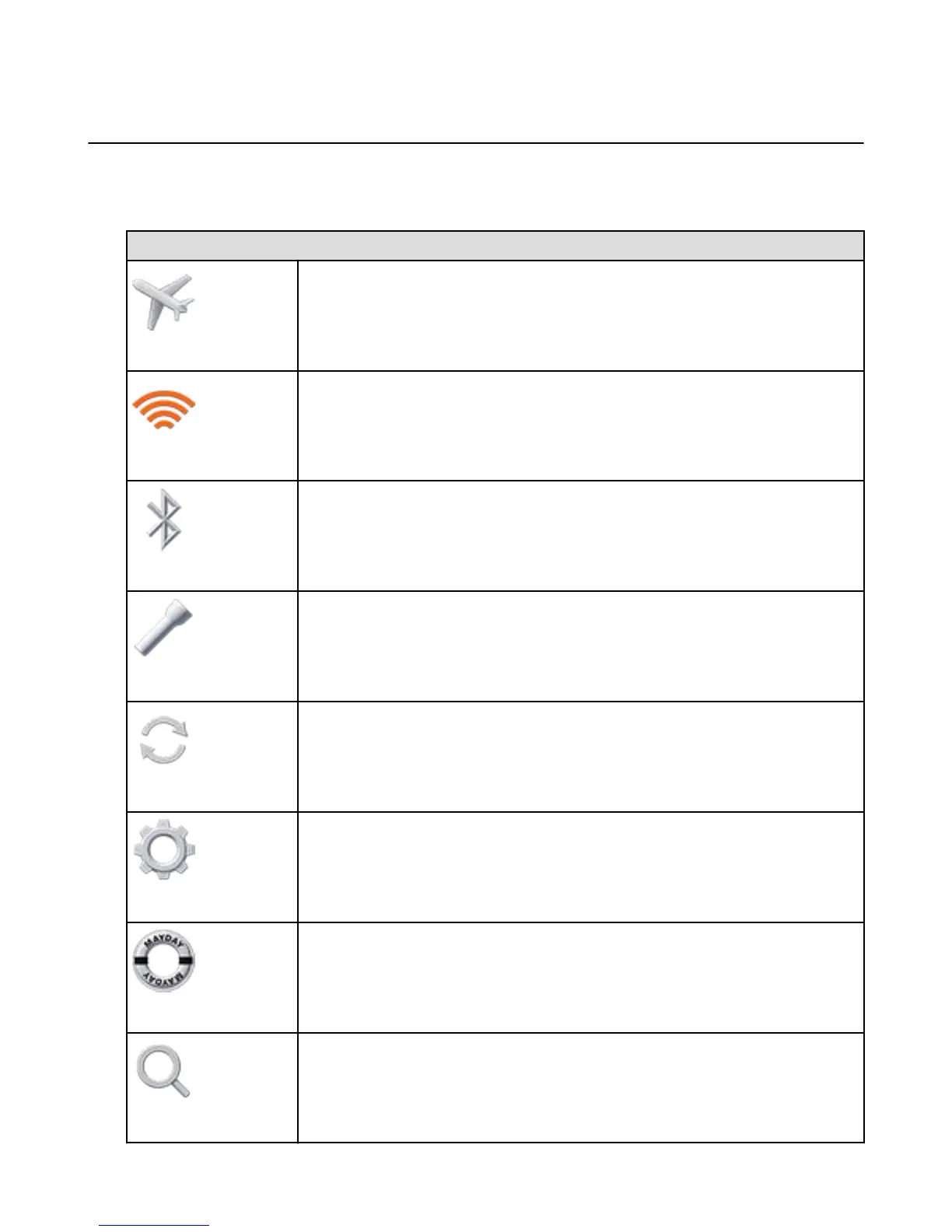This screenshot has width=952, height=1232.
Task: Click the description cell beside the Bluetooth icon
Action: pos(580,536)
